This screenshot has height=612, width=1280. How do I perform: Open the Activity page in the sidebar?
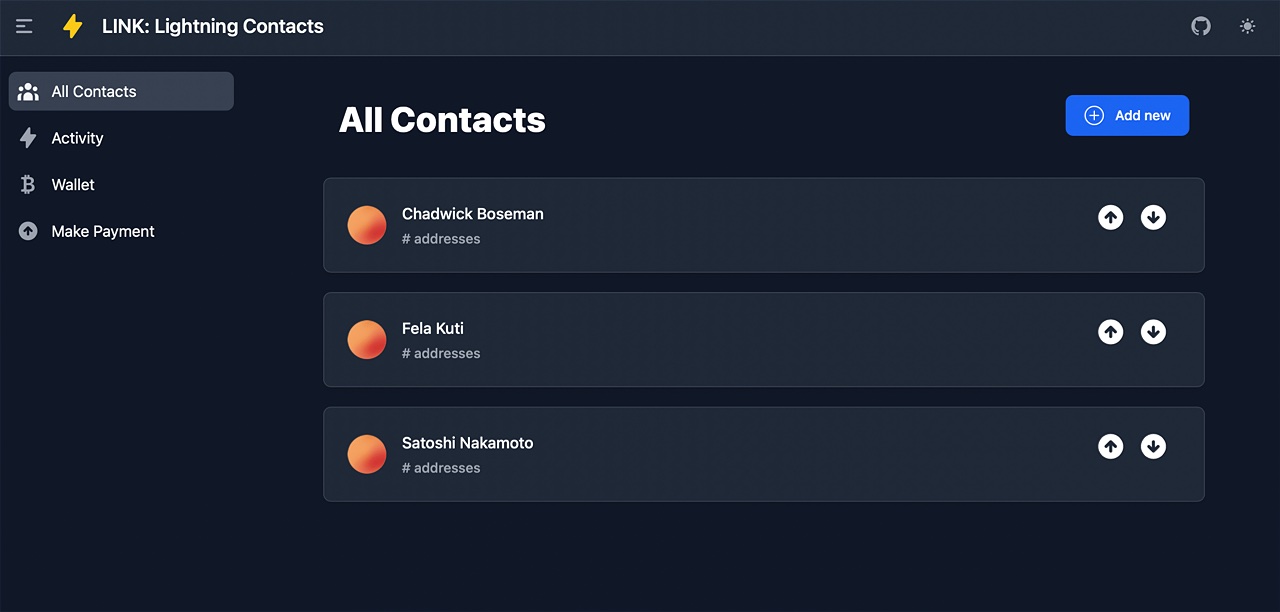coord(77,138)
